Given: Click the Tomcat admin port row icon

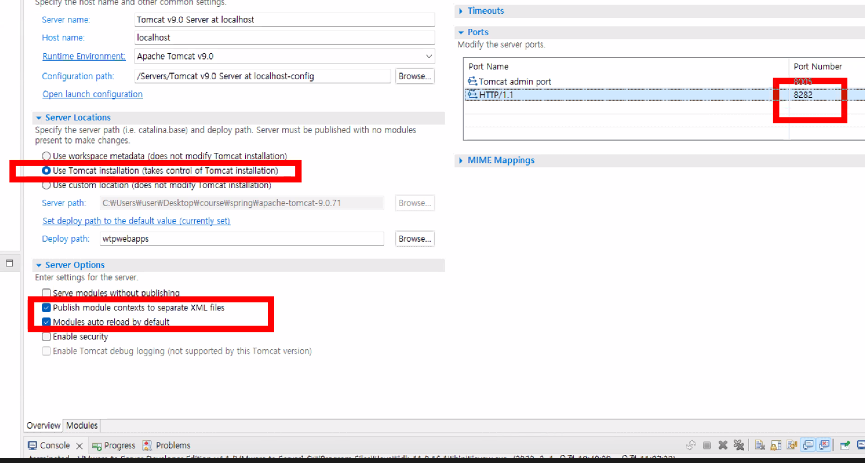Looking at the screenshot, I should click(x=472, y=82).
